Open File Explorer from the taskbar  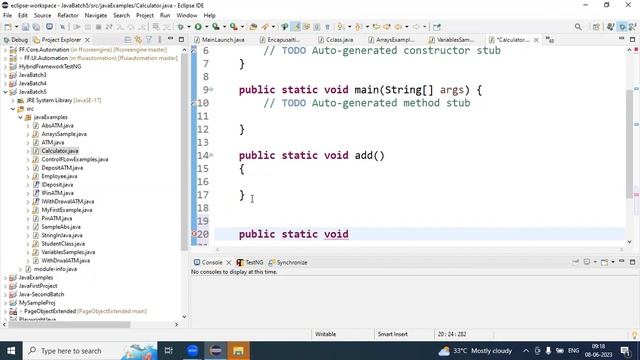point(238,351)
